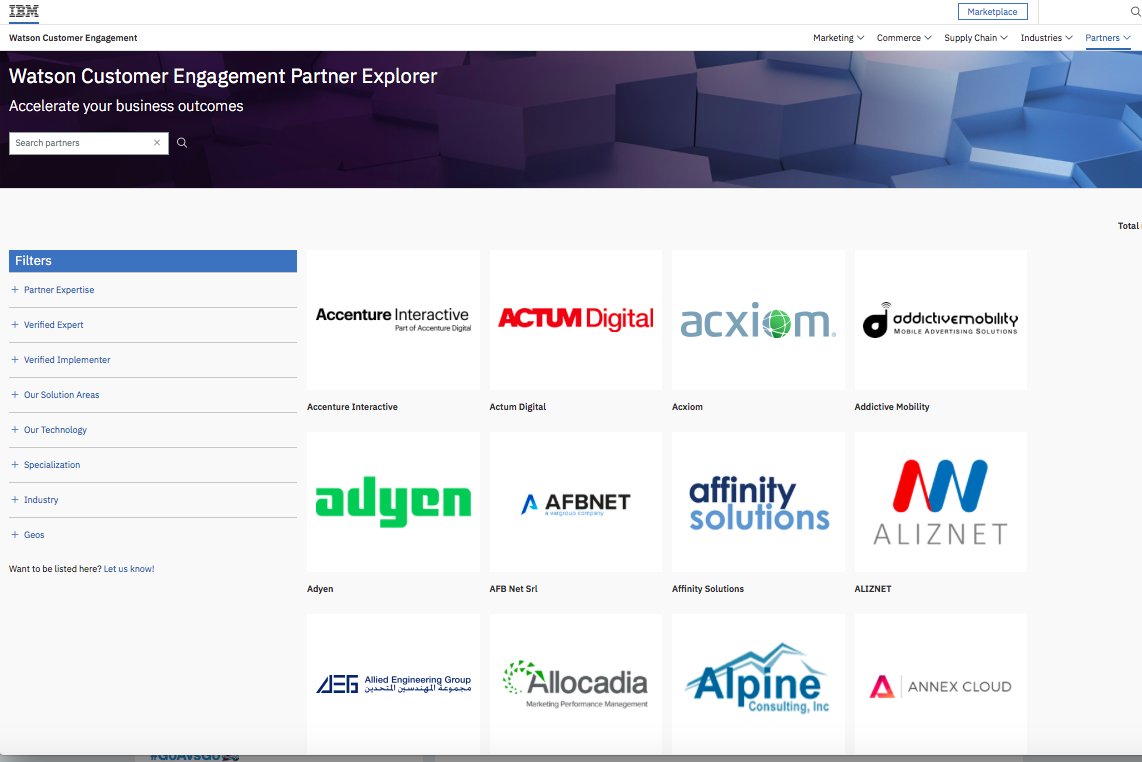Select the Acxiom partner logo tile

coord(757,319)
